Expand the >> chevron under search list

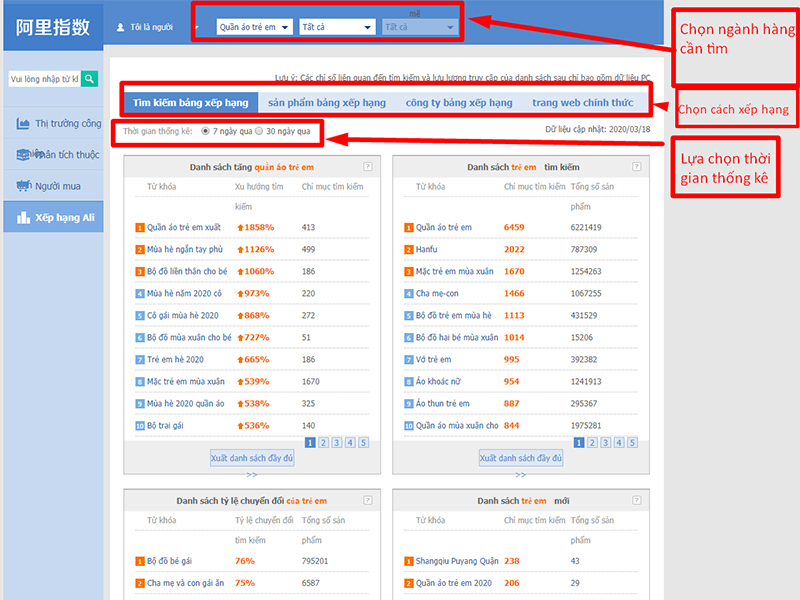click(520, 474)
